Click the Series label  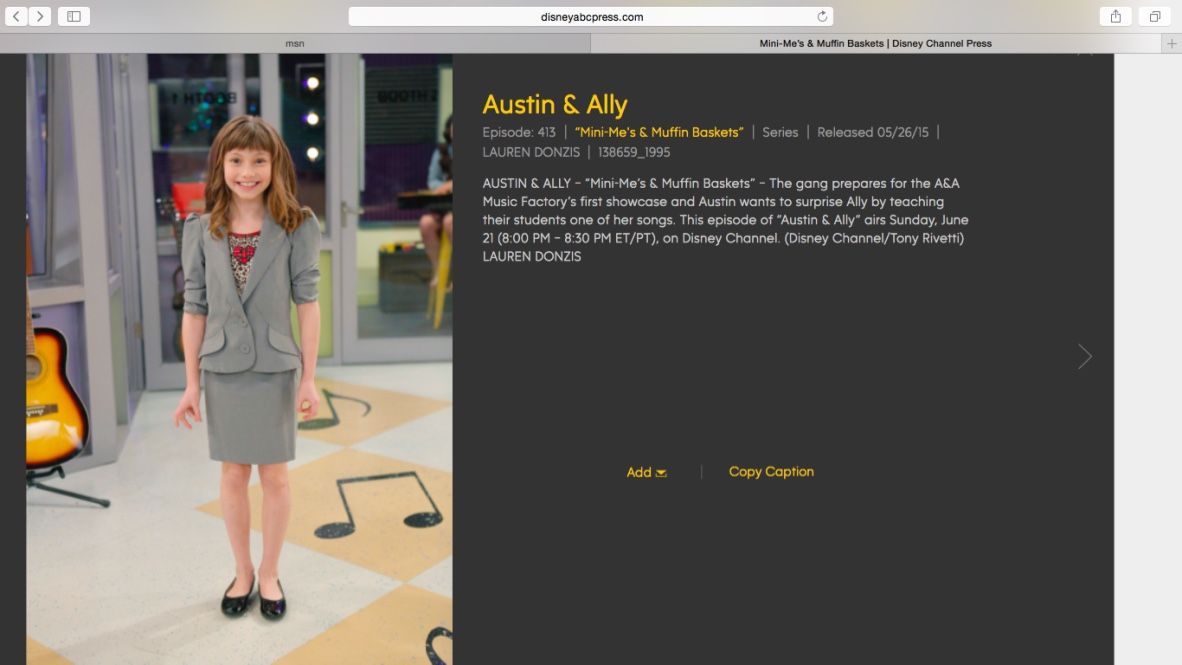point(779,132)
